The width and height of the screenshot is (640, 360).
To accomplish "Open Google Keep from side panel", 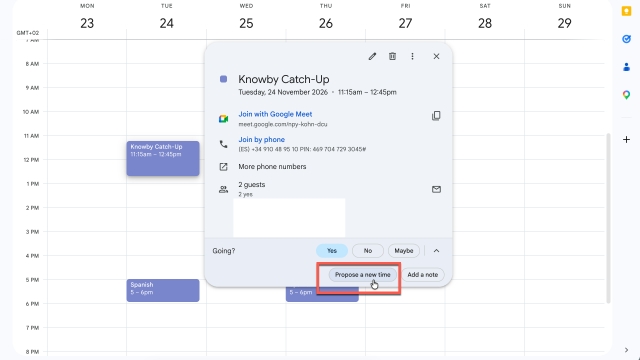I will coord(626,11).
